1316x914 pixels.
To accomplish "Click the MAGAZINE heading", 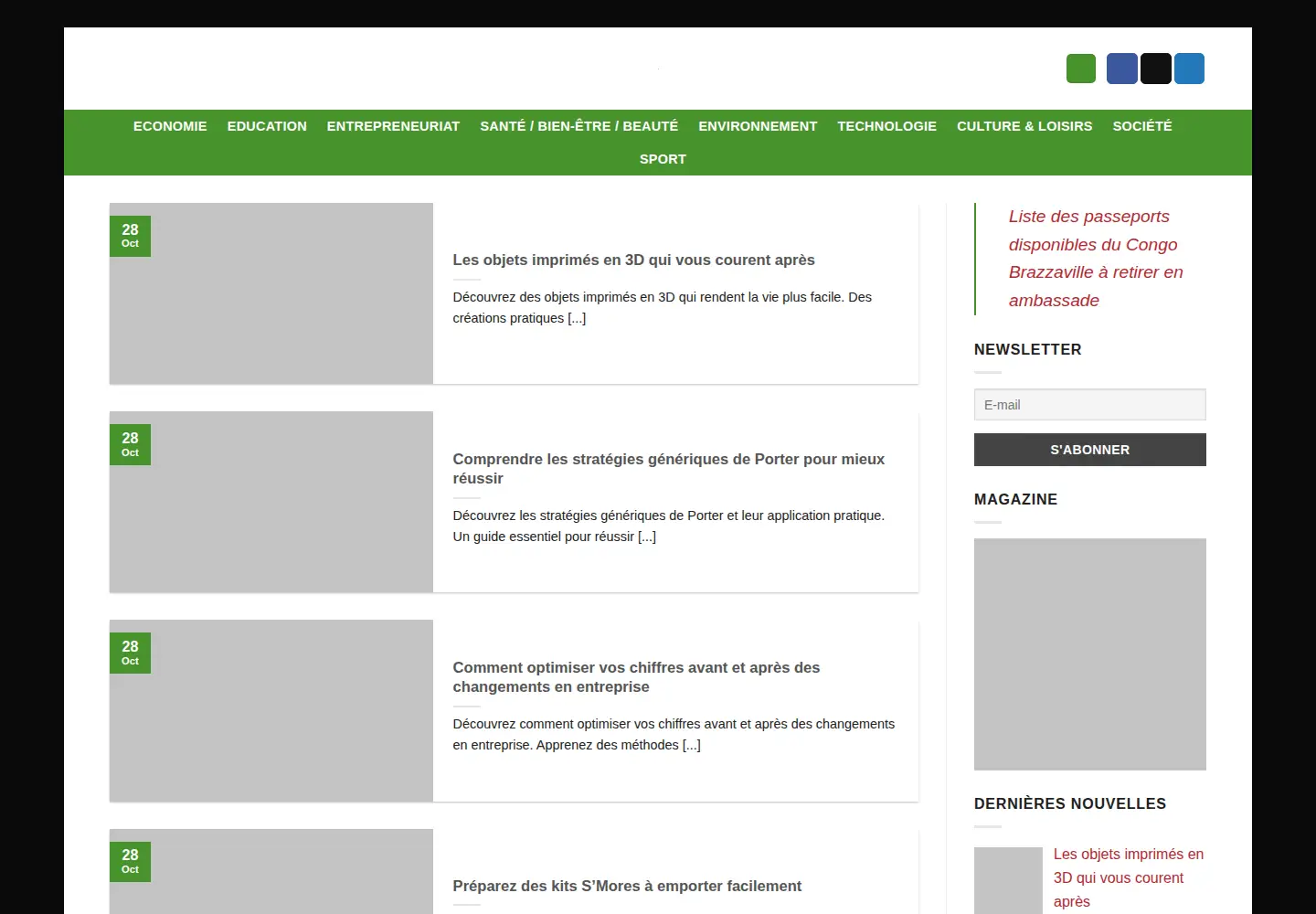I will pyautogui.click(x=1016, y=499).
